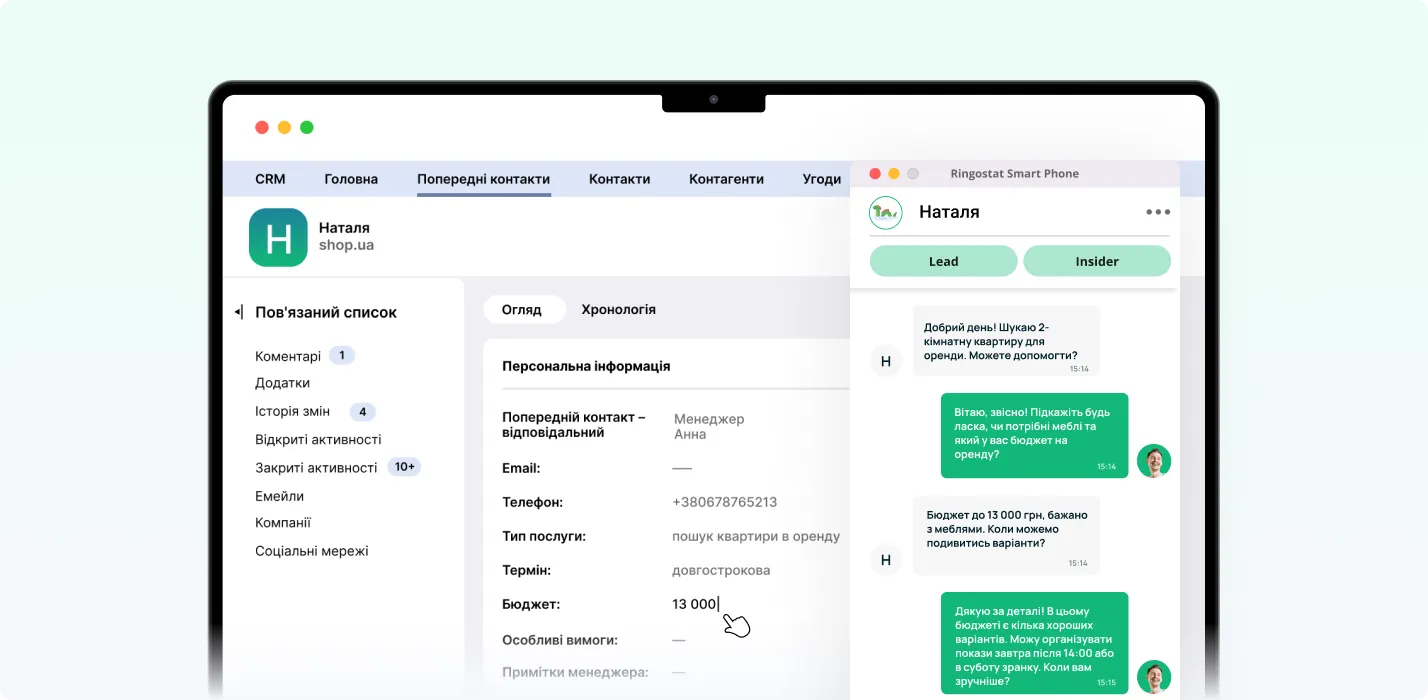Switch to the Хронологія tab
The image size is (1428, 700).
pos(618,310)
